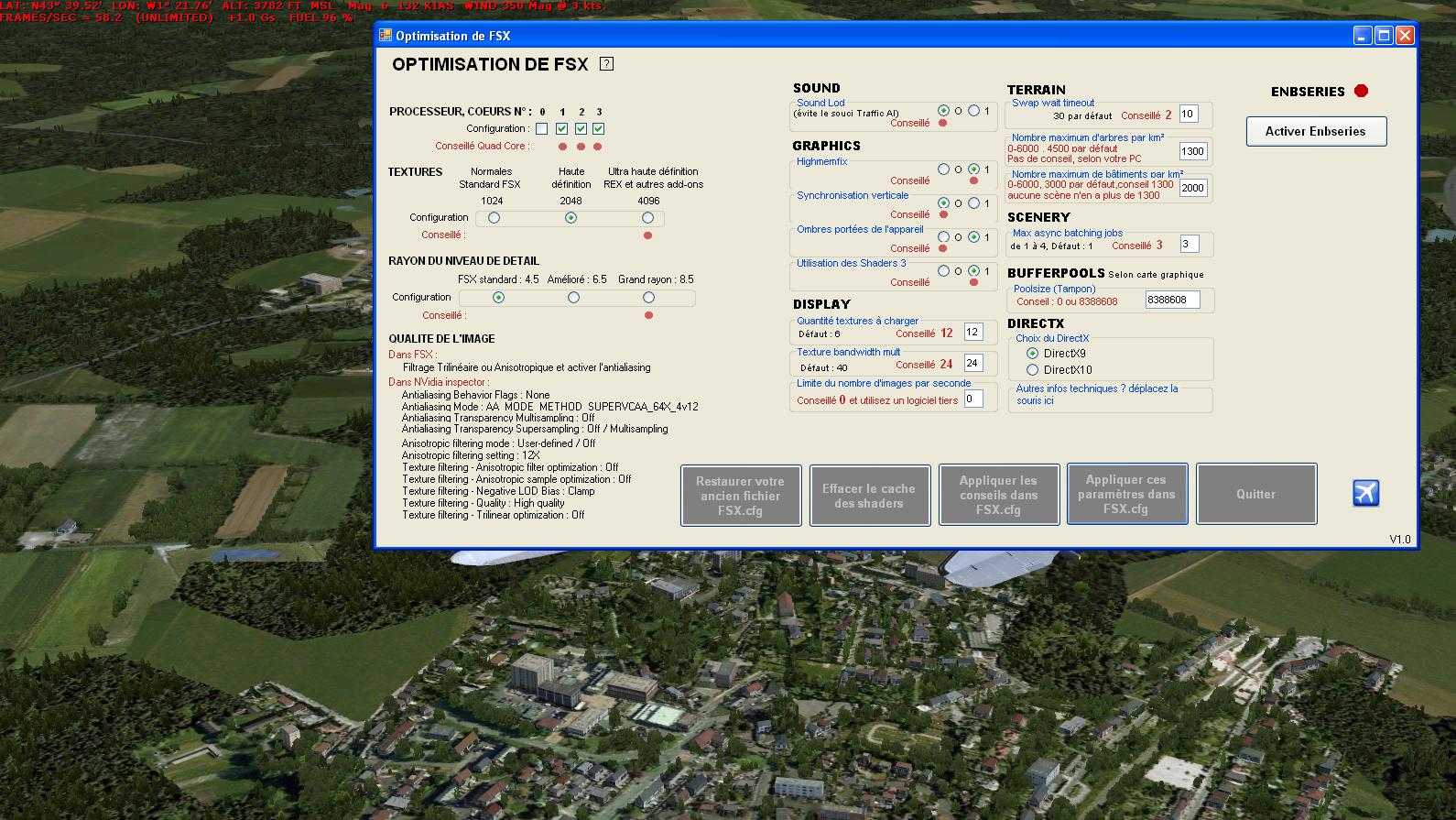
Task: Click the blue airplane icon
Action: pyautogui.click(x=1365, y=493)
